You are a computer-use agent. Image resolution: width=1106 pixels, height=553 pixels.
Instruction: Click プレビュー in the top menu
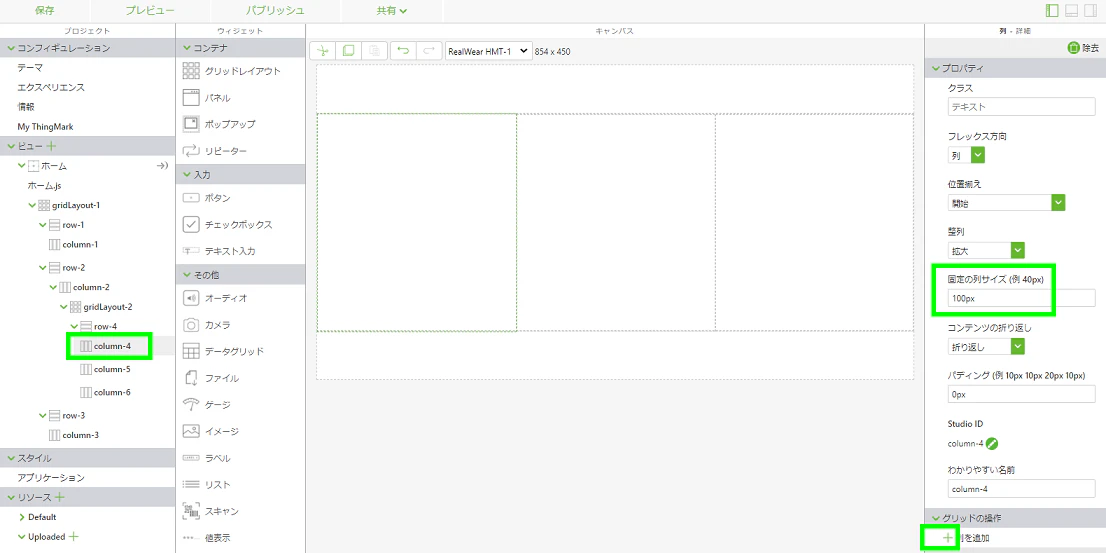tap(150, 11)
